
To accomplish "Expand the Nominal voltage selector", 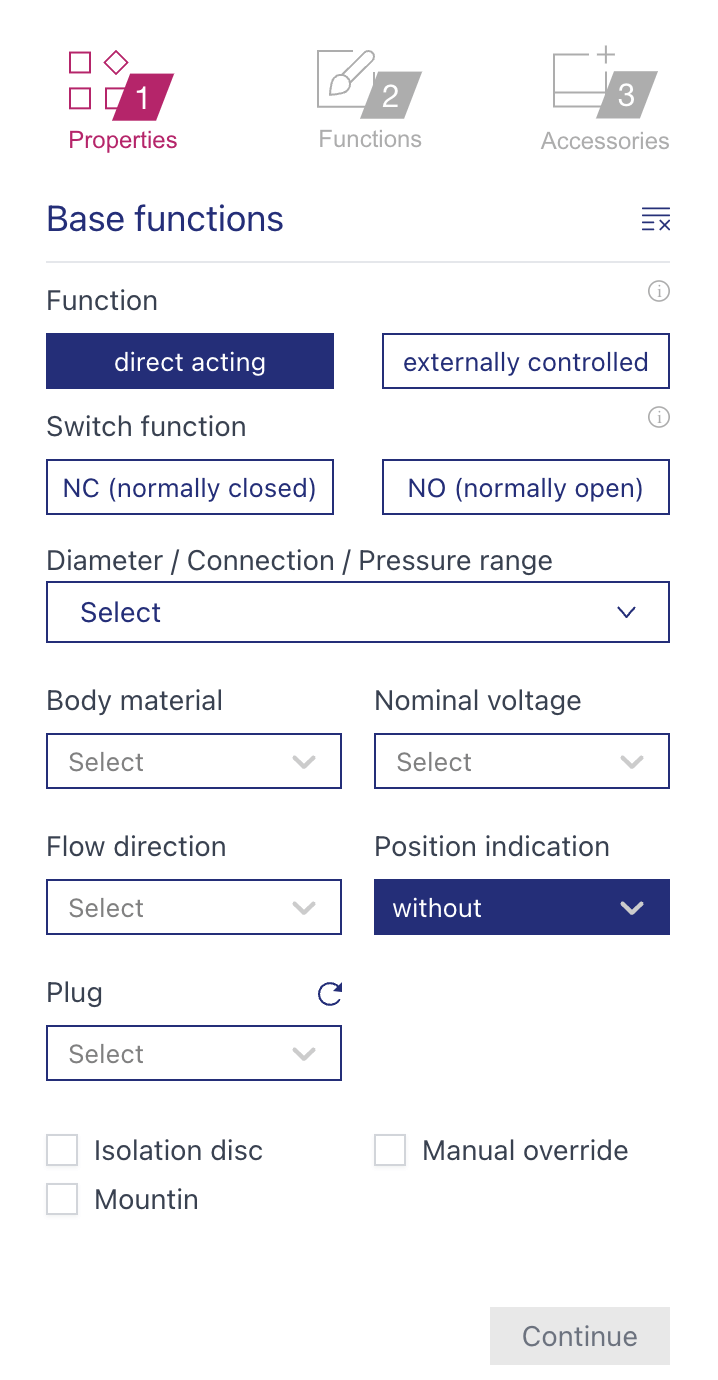I will point(521,761).
